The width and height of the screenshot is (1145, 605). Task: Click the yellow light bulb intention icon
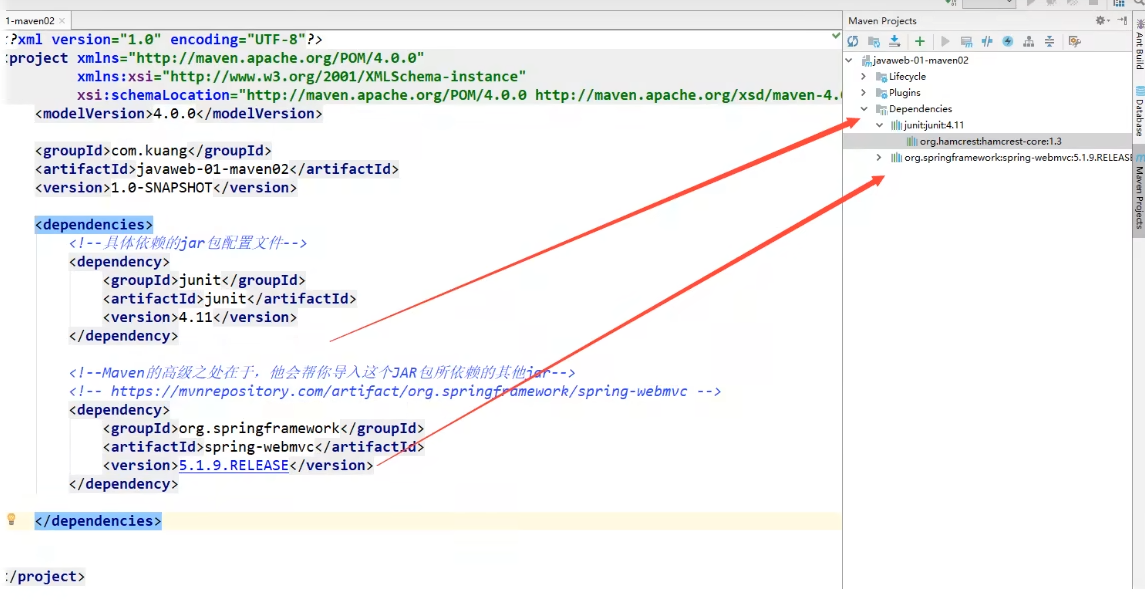point(11,520)
